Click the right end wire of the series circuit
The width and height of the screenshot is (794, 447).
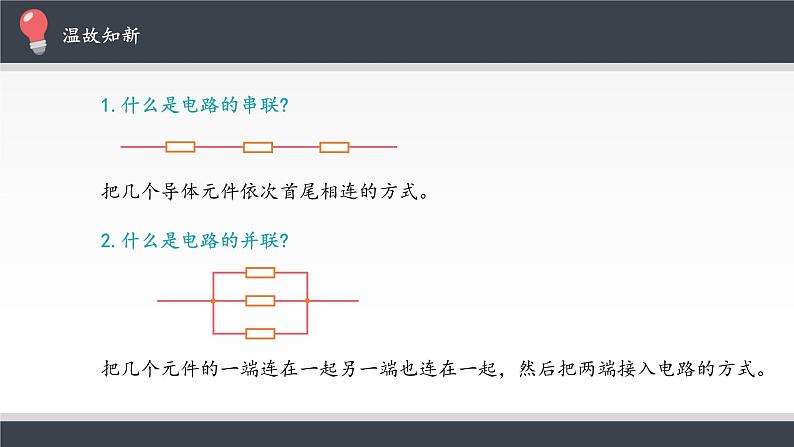click(373, 148)
